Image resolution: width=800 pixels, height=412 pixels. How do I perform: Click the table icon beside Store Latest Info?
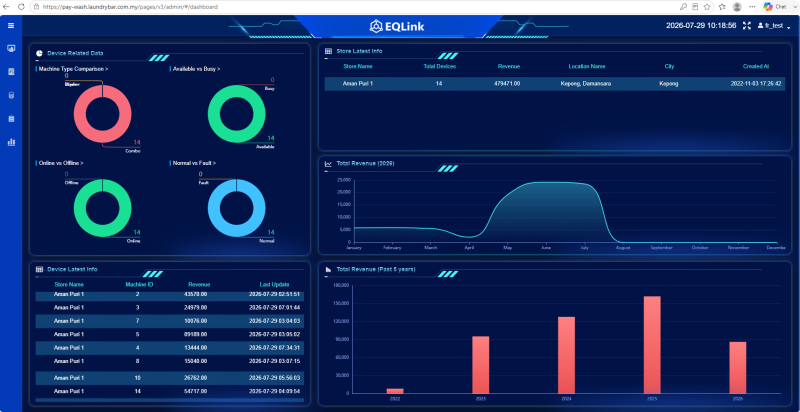[328, 52]
